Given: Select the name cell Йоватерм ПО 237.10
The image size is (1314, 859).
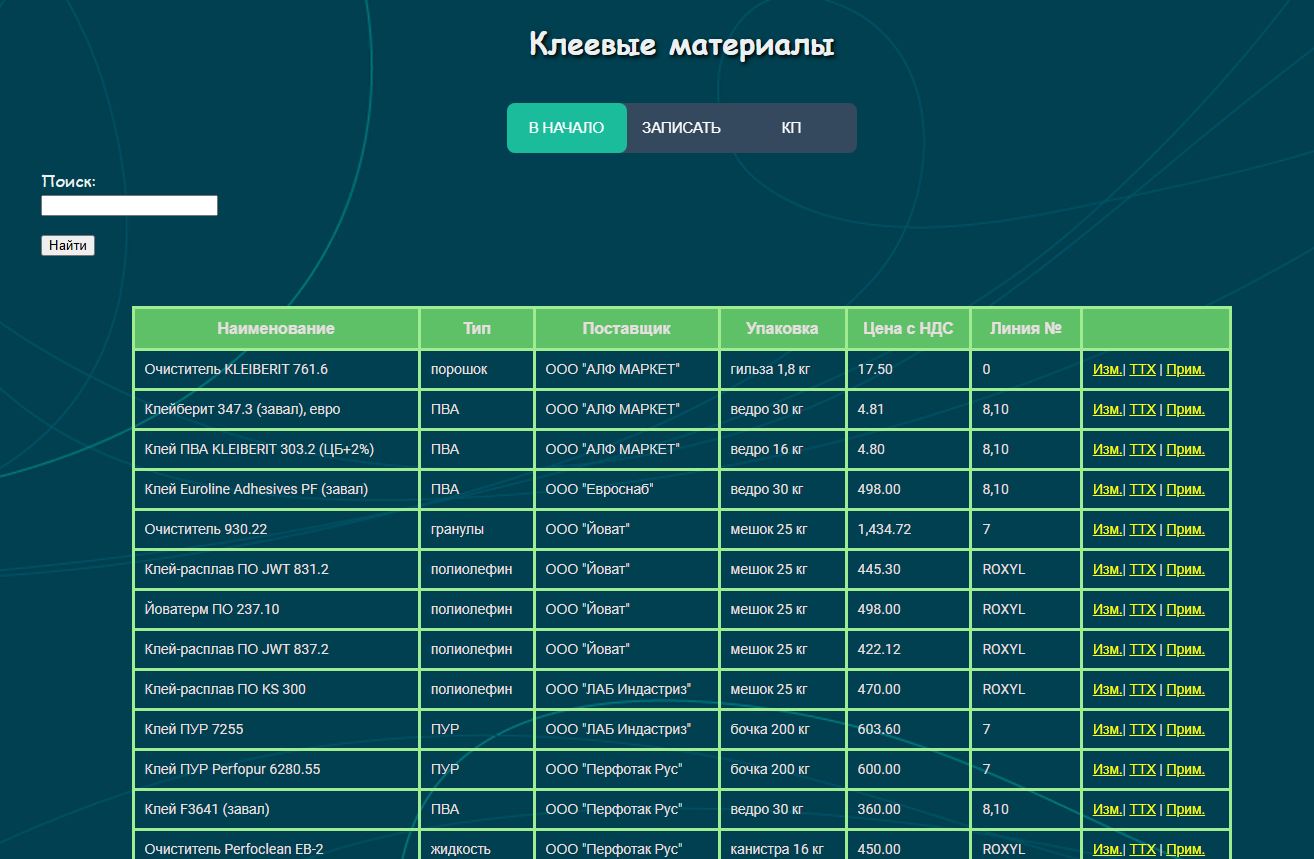Looking at the screenshot, I should [276, 609].
